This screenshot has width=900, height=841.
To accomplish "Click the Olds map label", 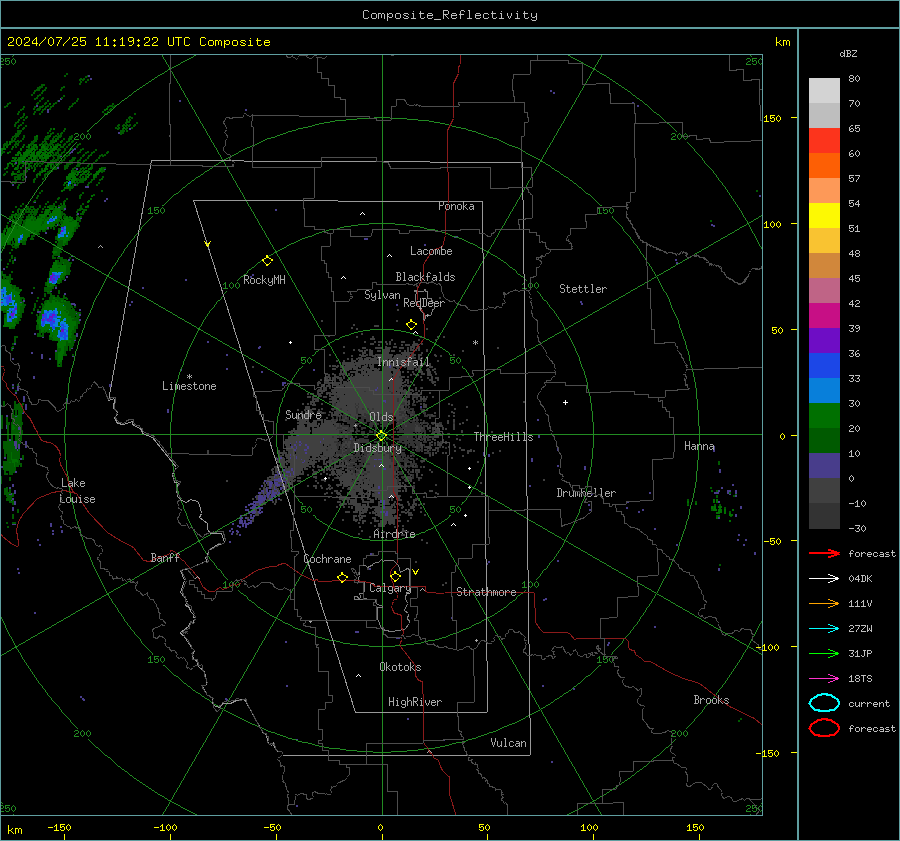I will point(381,417).
